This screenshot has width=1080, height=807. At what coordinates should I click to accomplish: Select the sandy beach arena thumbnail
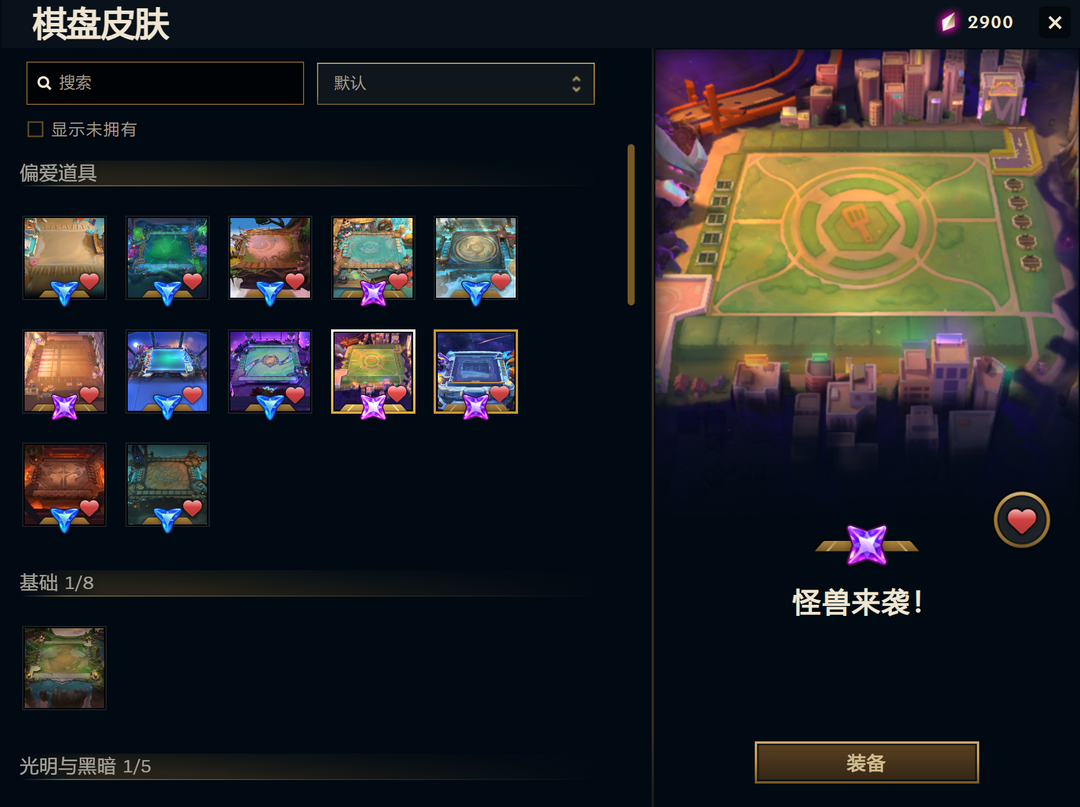(64, 258)
